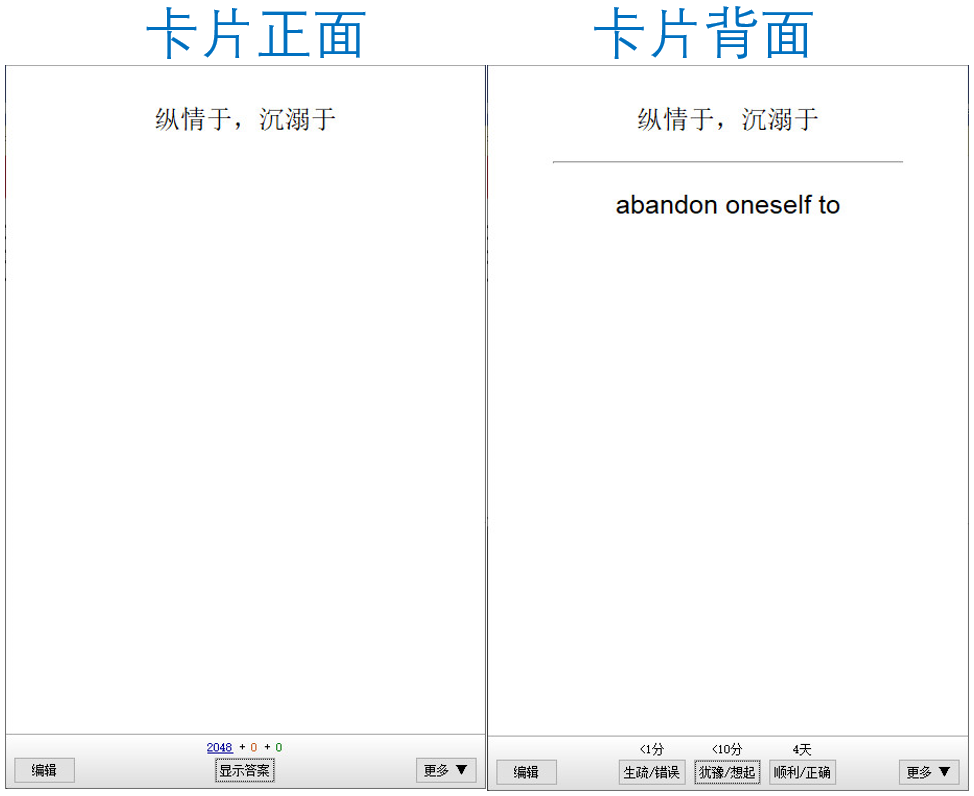974x796 pixels.
Task: Click the question text 纵情于，沉溺于 on card front
Action: pyautogui.click(x=245, y=119)
